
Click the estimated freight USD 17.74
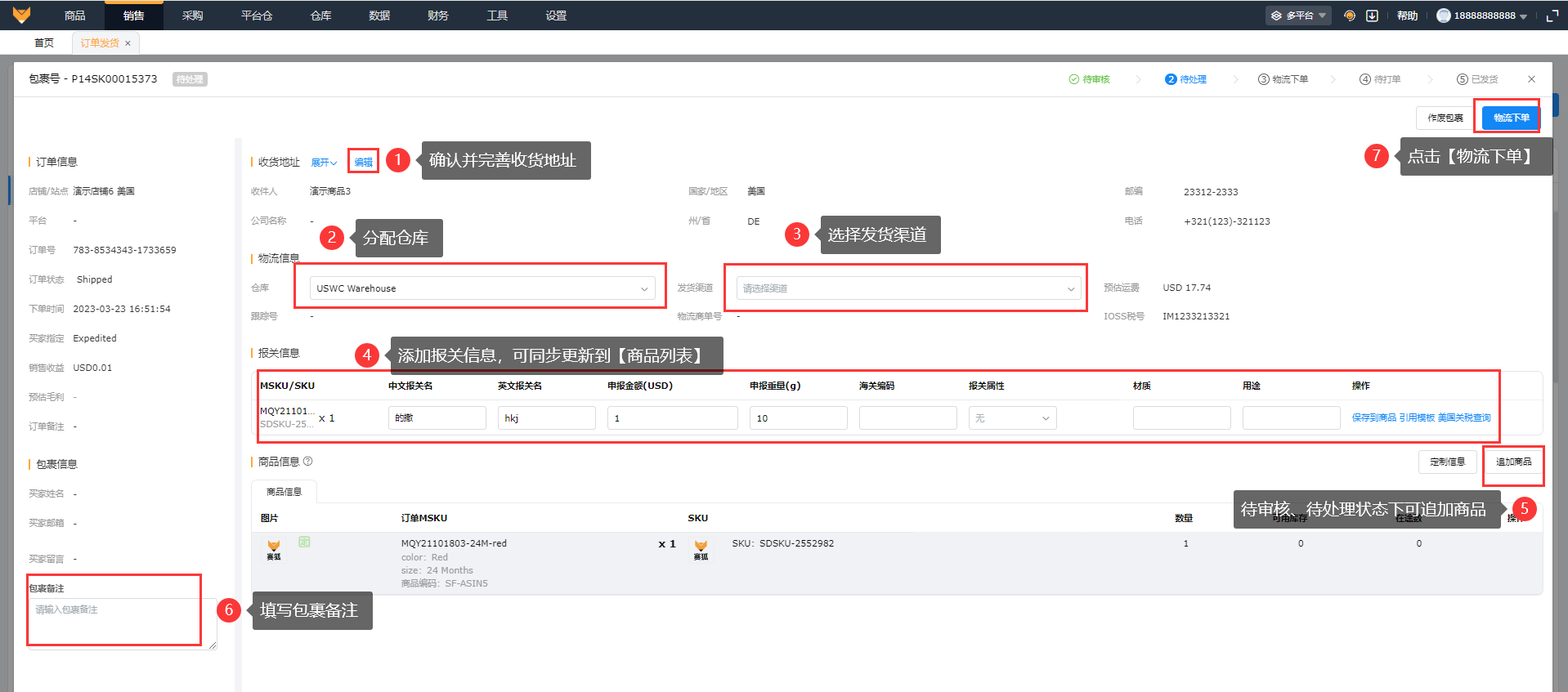pos(1187,288)
